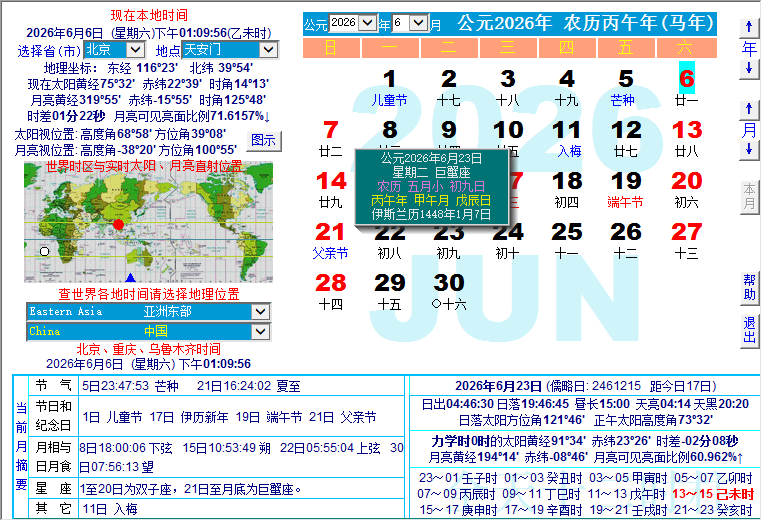Open the year 2026 dropdown
The height and width of the screenshot is (521, 762).
367,22
